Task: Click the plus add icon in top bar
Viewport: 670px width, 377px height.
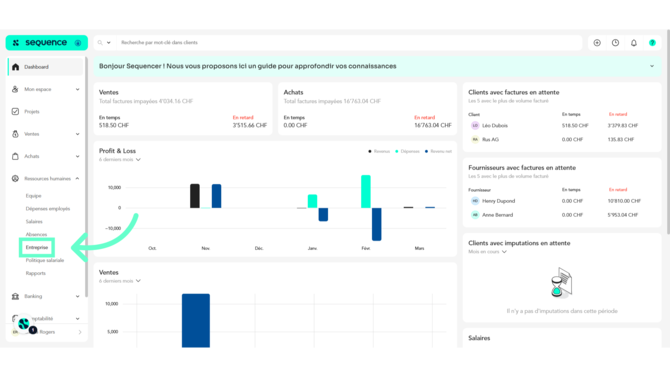Action: tap(597, 43)
